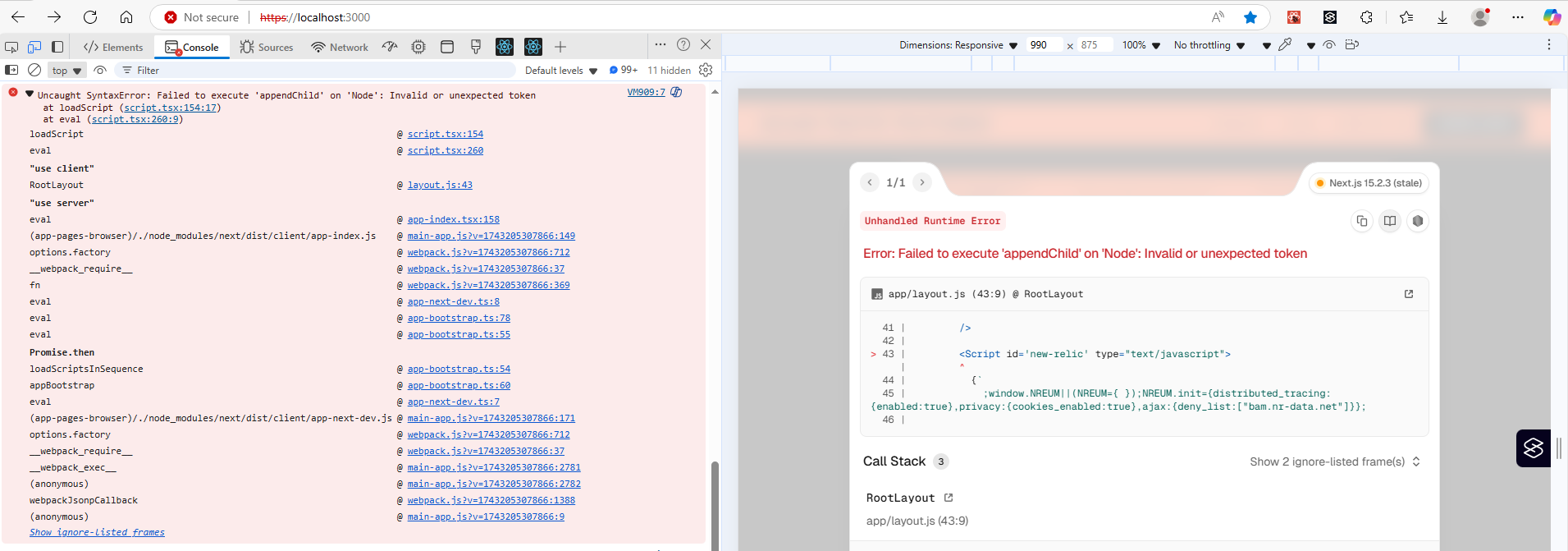
Task: Open Copilot sidebar icon
Action: [1552, 17]
